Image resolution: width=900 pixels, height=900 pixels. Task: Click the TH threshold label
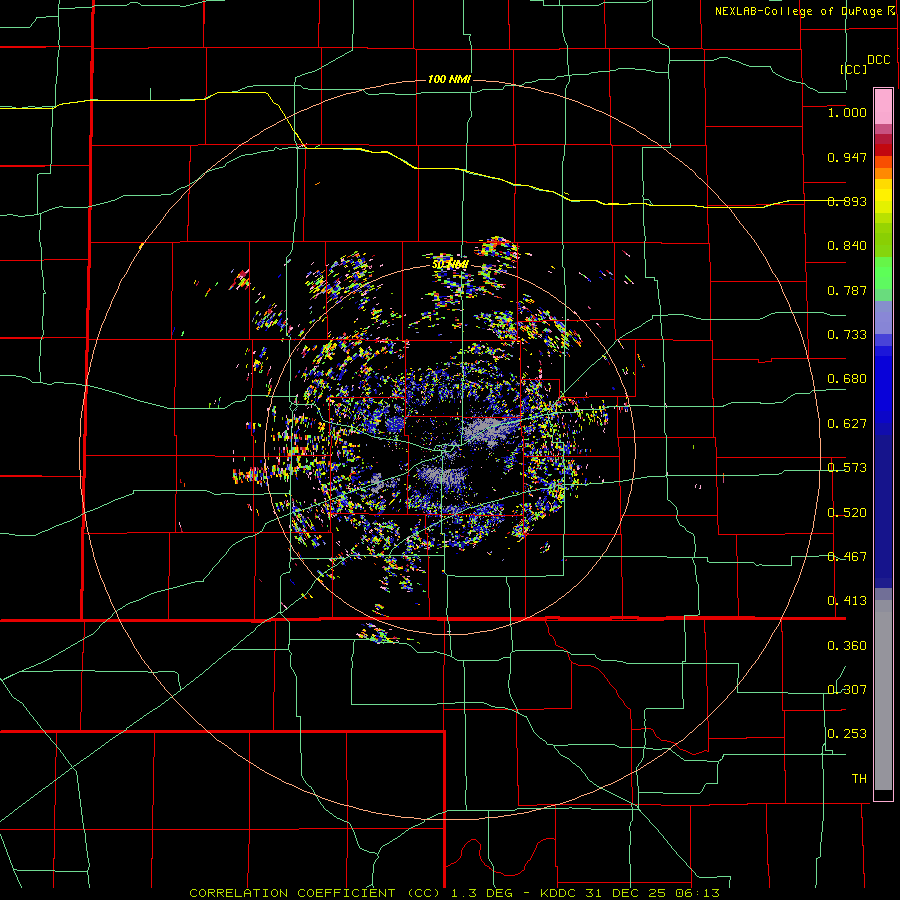(859, 779)
